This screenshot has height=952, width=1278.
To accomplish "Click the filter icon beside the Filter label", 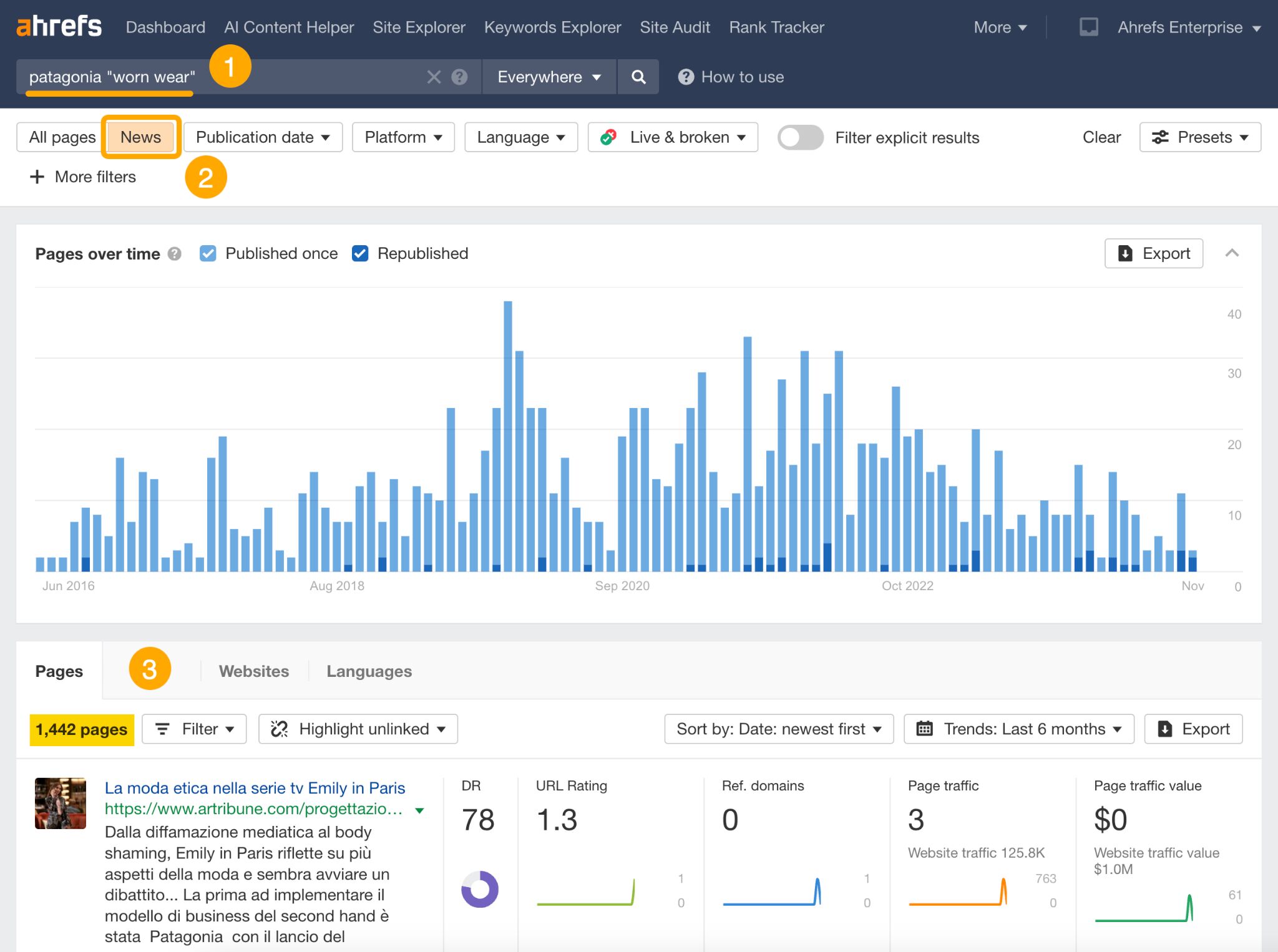I will [163, 729].
